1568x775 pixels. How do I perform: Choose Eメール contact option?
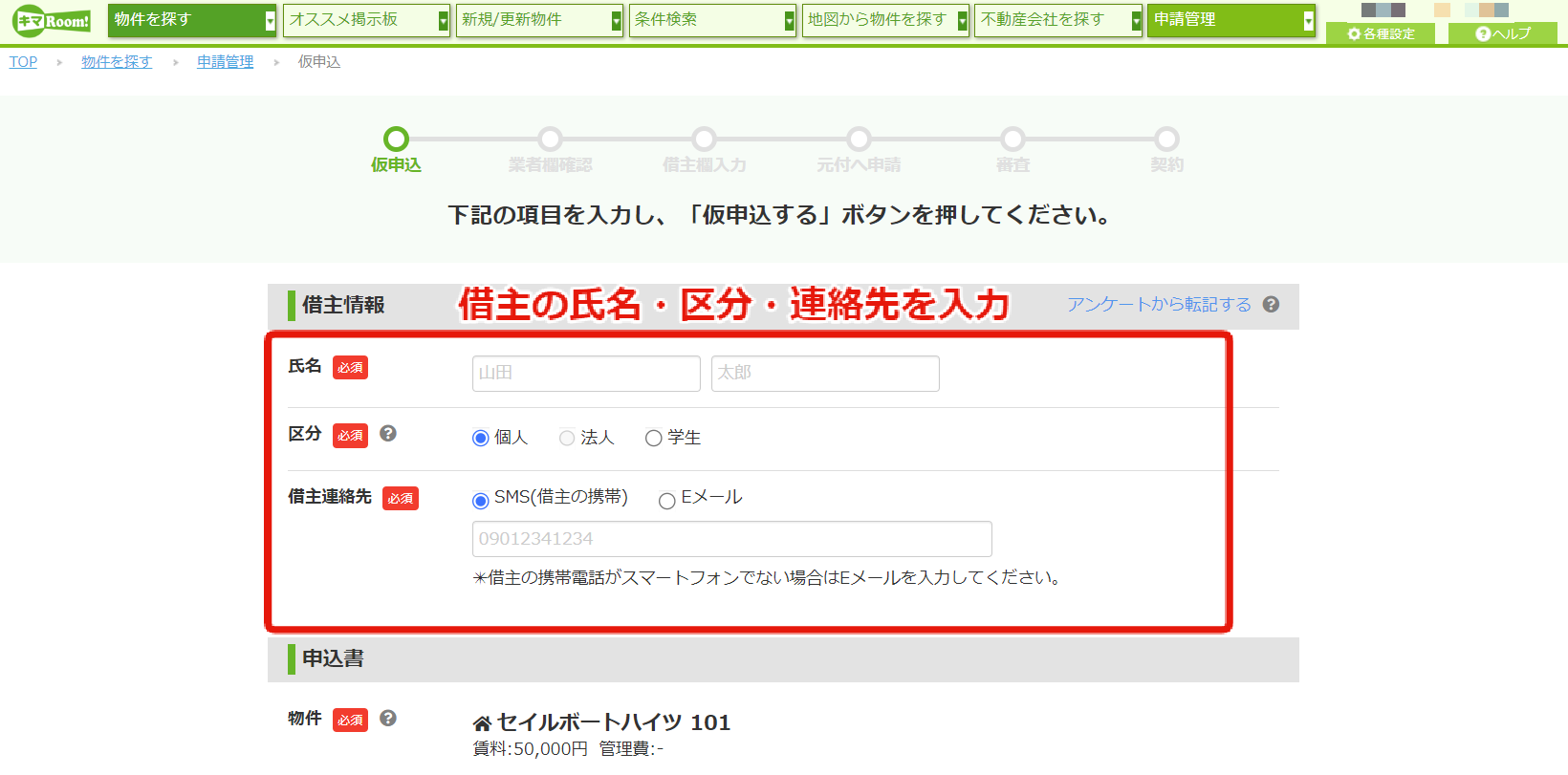tap(667, 501)
